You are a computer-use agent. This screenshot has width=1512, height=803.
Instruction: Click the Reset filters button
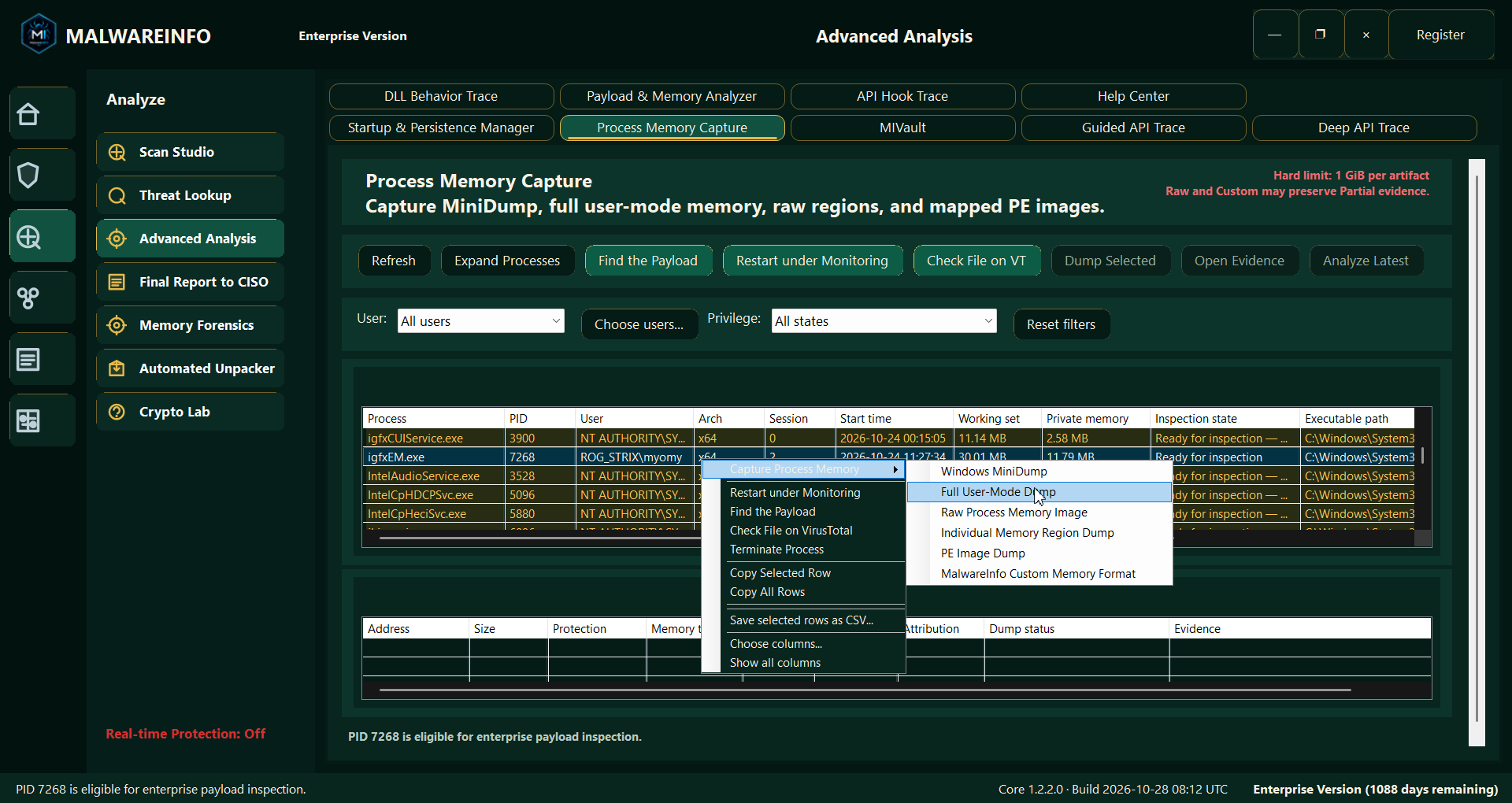1061,324
